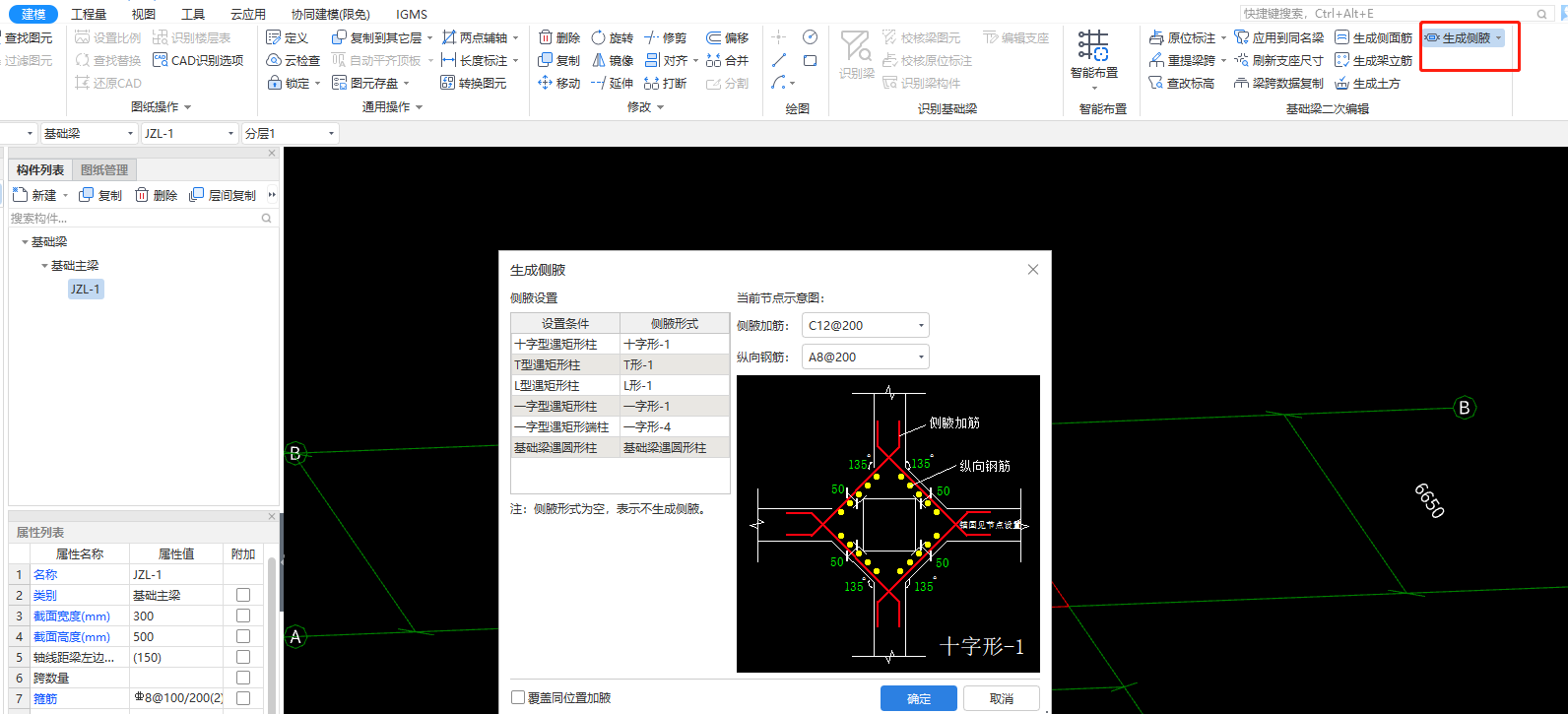
Task: Open the 云应用 ribbon tab
Action: pyautogui.click(x=248, y=14)
